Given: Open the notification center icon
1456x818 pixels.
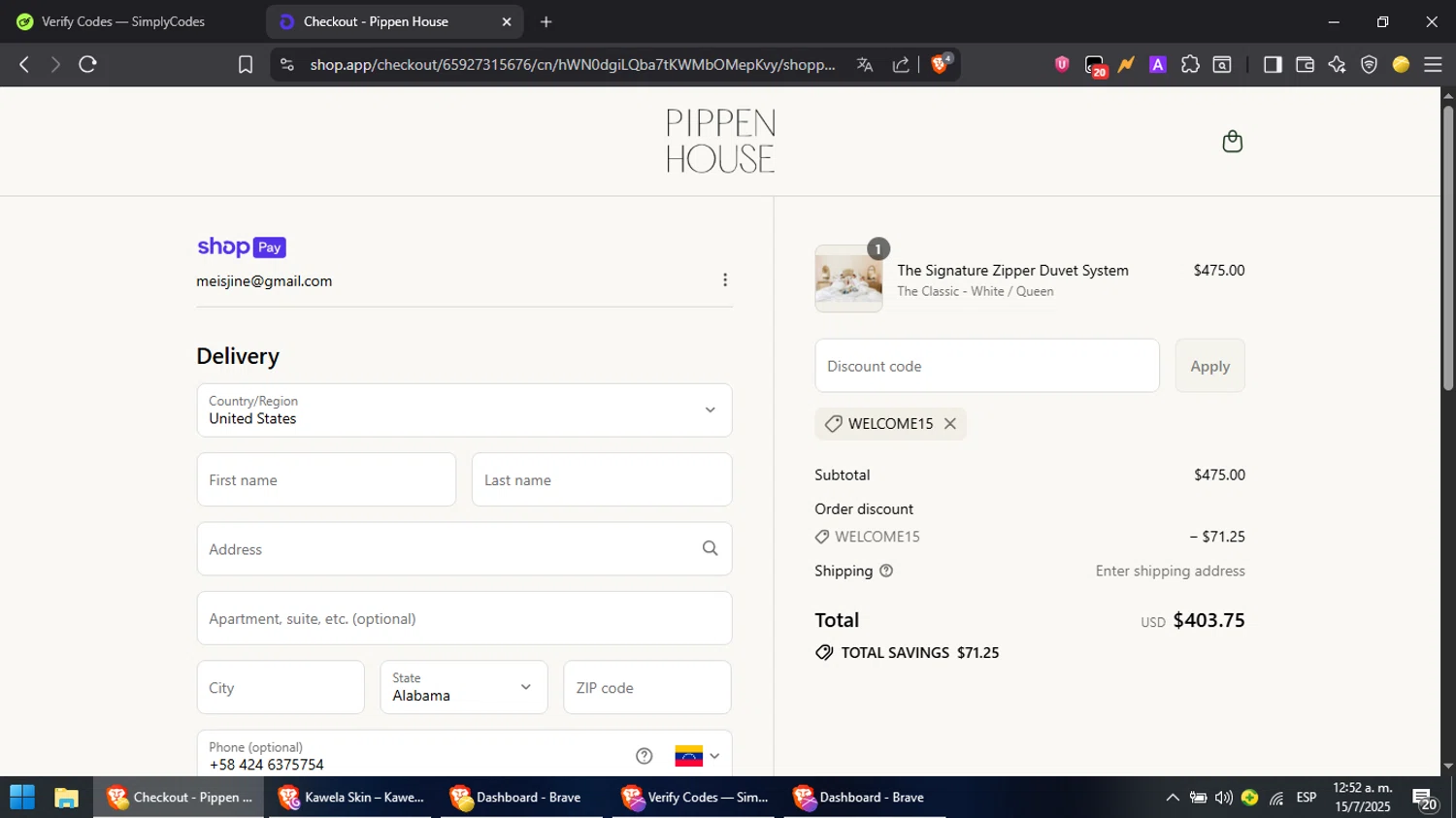Looking at the screenshot, I should pos(1425,800).
